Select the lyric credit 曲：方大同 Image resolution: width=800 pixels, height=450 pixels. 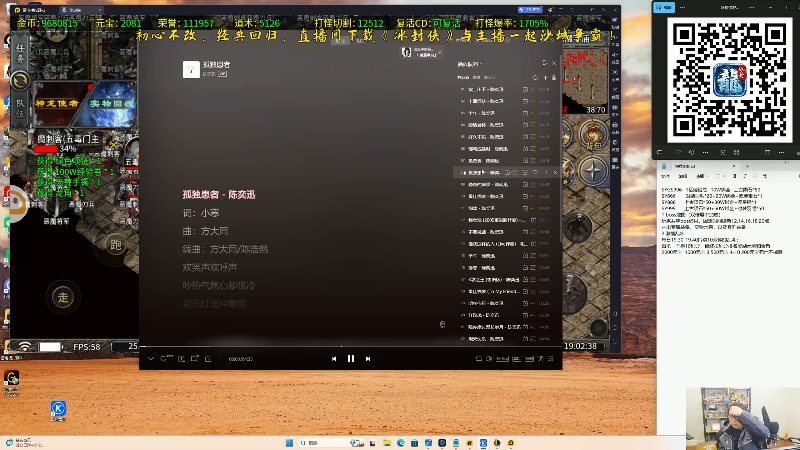(x=205, y=231)
